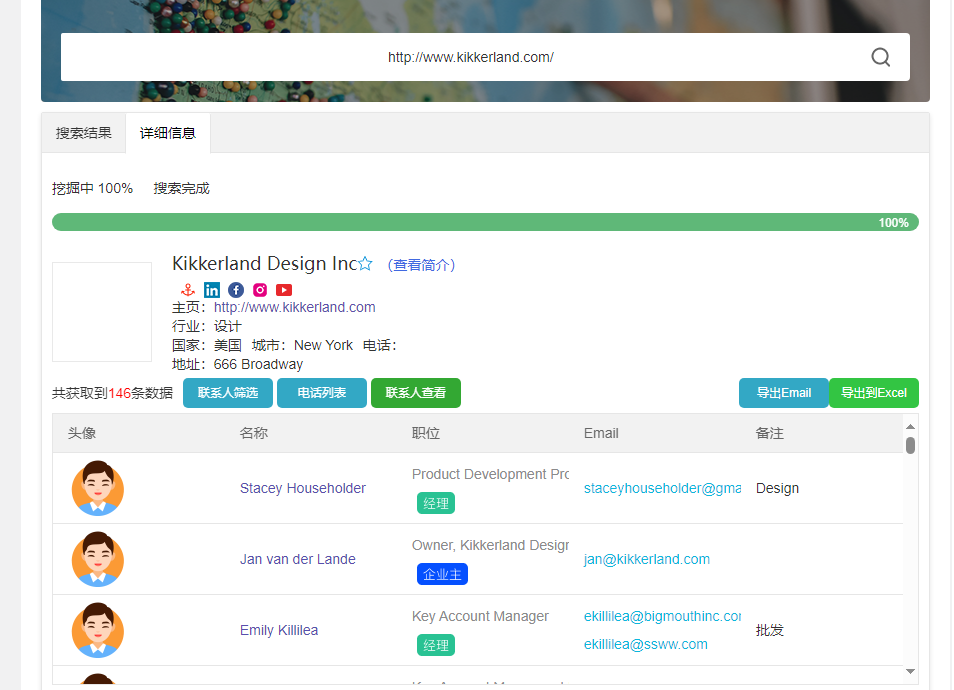Viewport: 954px width, 690px height.
Task: Click the 职位 column header
Action: pos(426,433)
